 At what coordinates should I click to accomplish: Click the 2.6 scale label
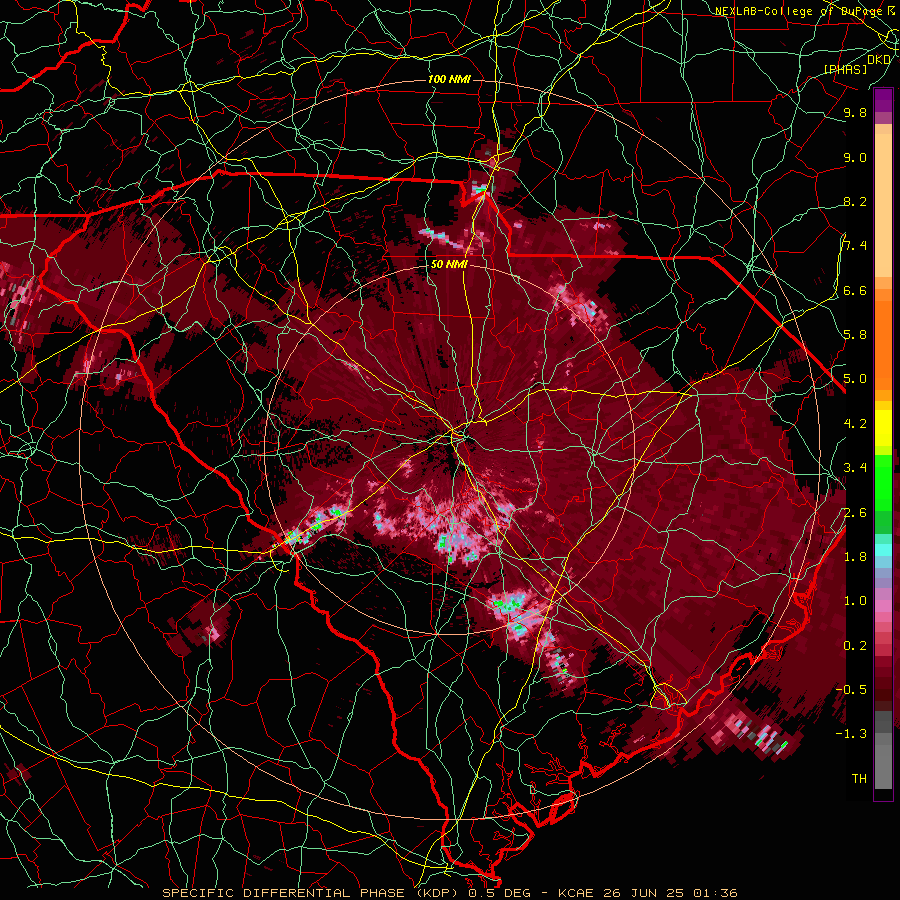point(855,512)
